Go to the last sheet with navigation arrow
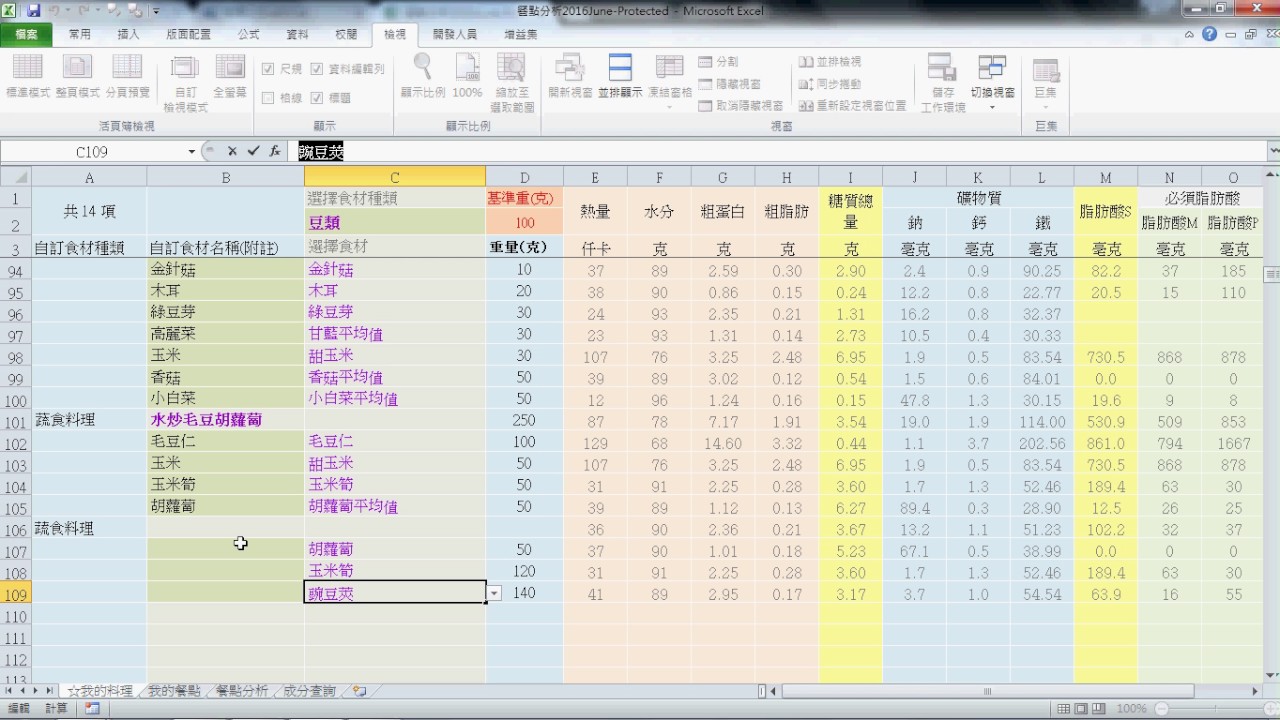Image resolution: width=1280 pixels, height=720 pixels. click(50, 691)
